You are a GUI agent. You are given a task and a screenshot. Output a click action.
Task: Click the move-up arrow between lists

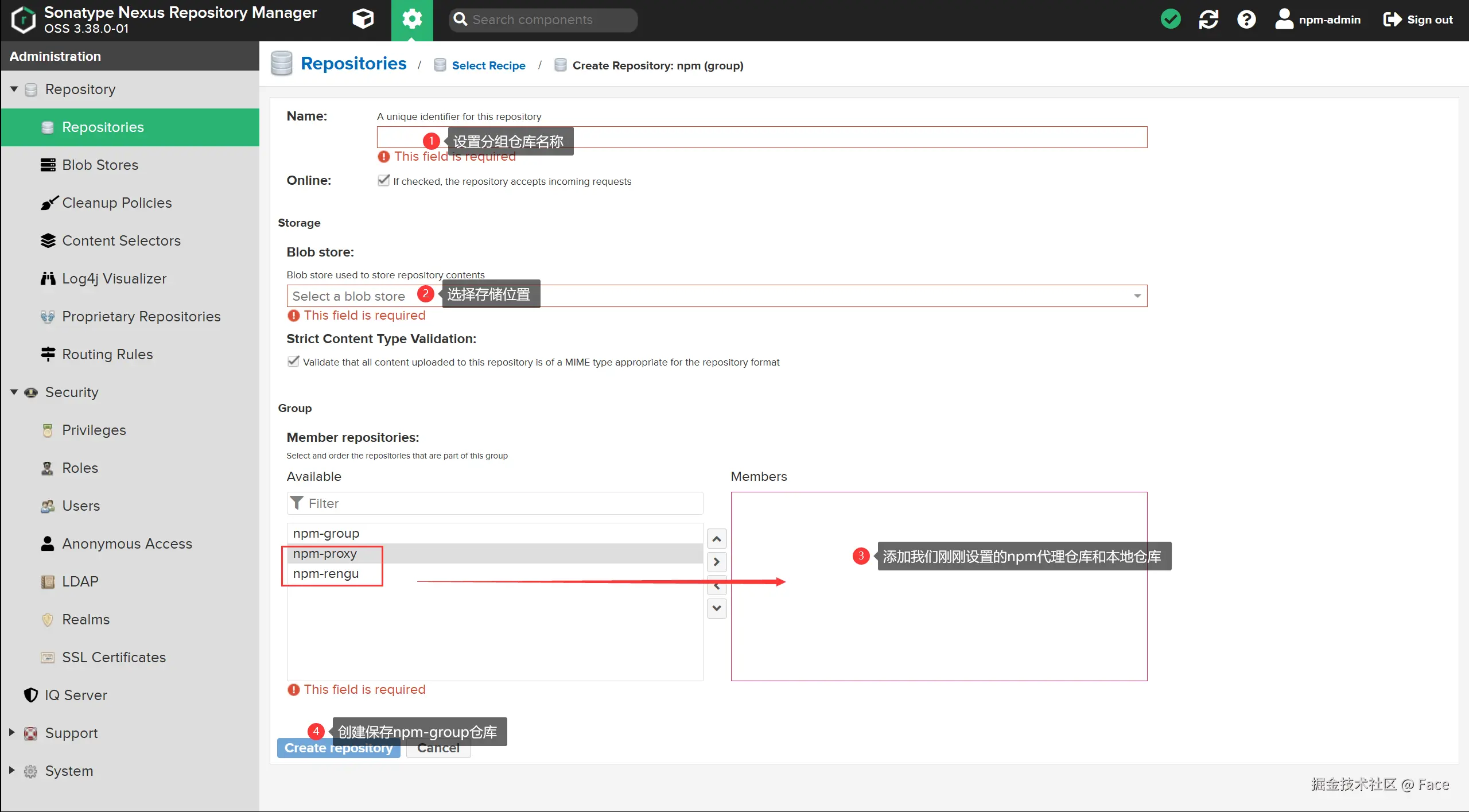click(717, 539)
